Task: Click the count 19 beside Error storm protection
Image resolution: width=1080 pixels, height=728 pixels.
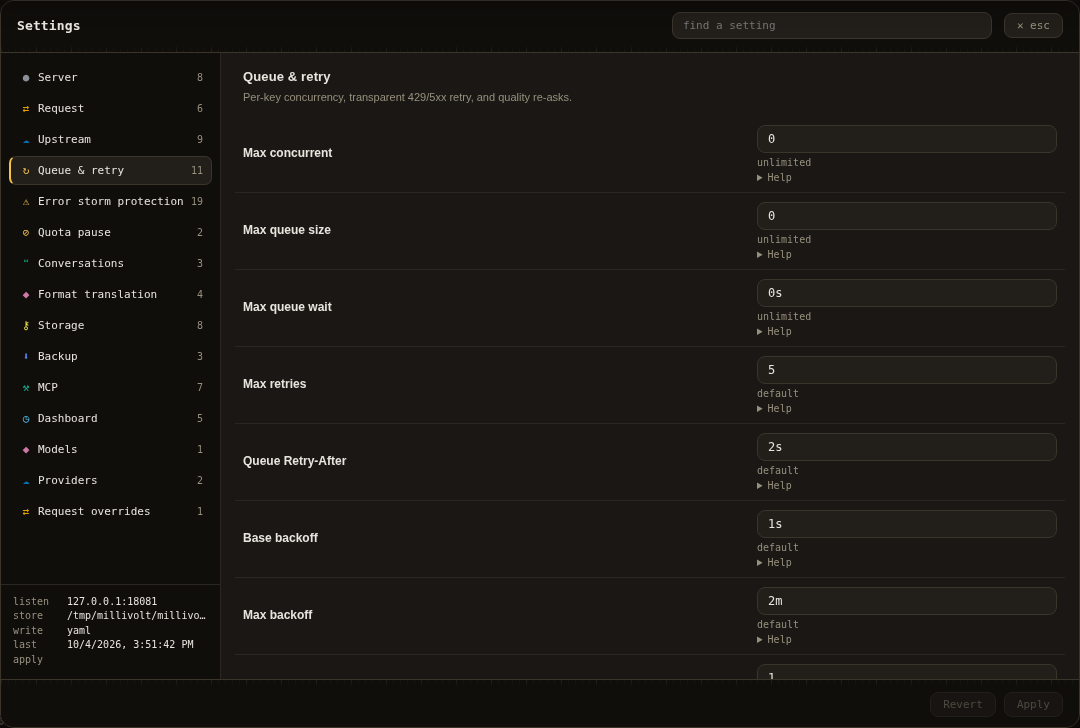Action: [x=197, y=202]
